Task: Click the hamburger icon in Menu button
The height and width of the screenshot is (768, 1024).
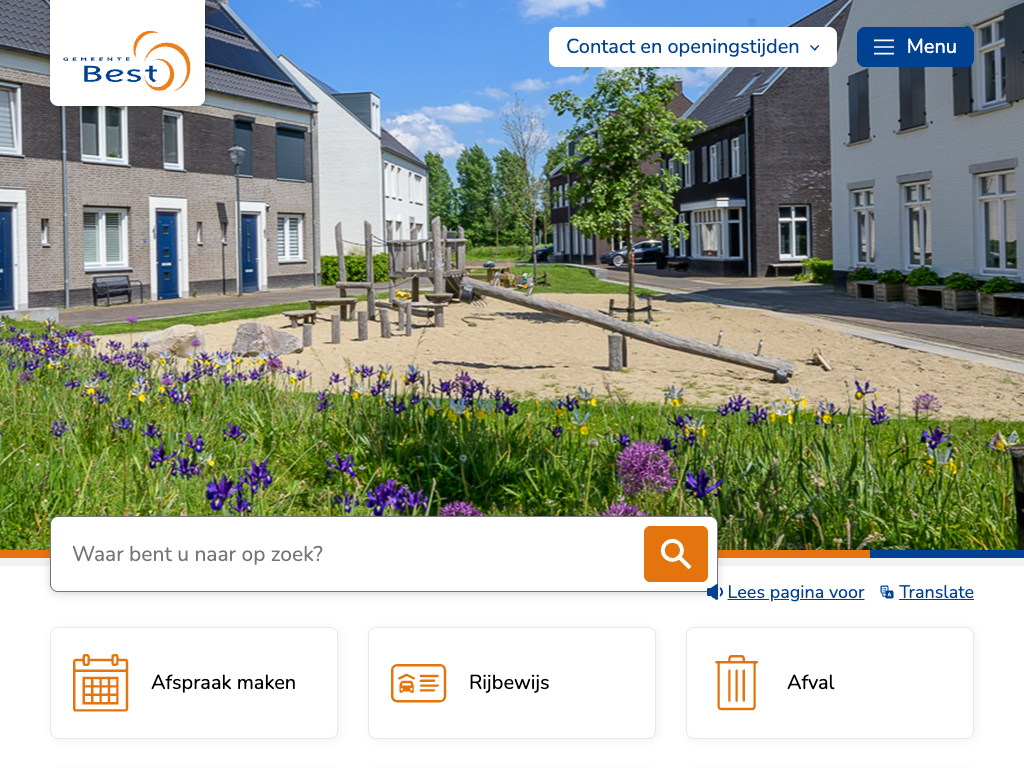Action: click(x=884, y=47)
